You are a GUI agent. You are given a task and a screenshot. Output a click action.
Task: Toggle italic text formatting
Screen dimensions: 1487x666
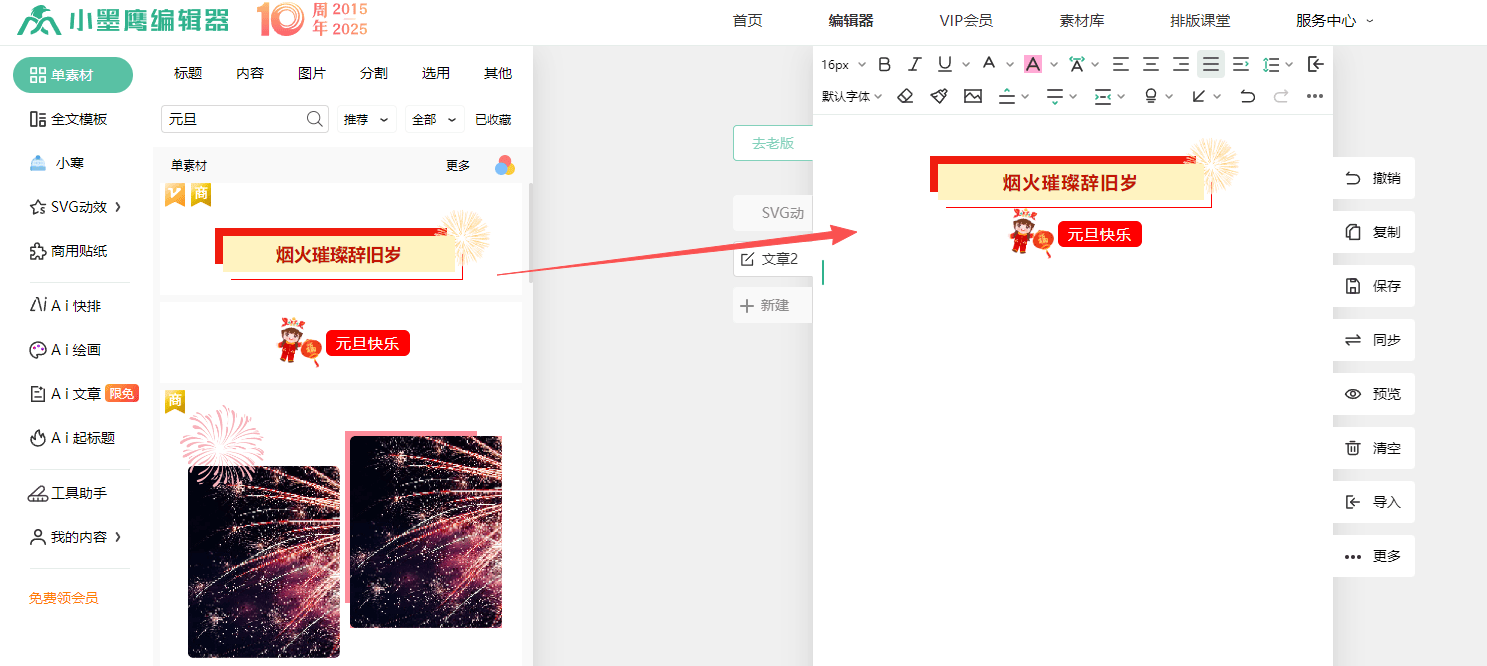coord(914,64)
